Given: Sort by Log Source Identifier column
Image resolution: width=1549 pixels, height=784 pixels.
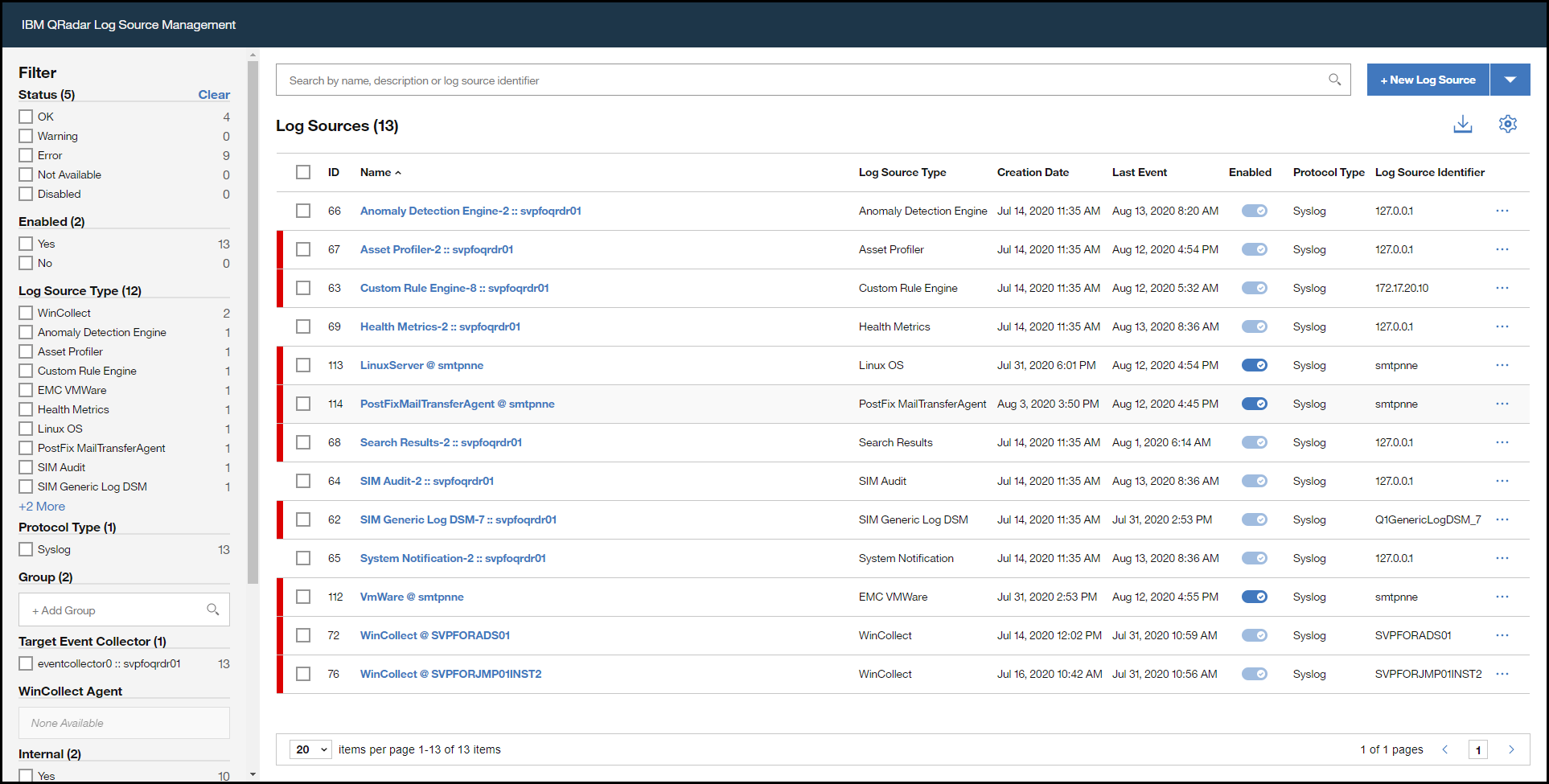Looking at the screenshot, I should pyautogui.click(x=1430, y=172).
